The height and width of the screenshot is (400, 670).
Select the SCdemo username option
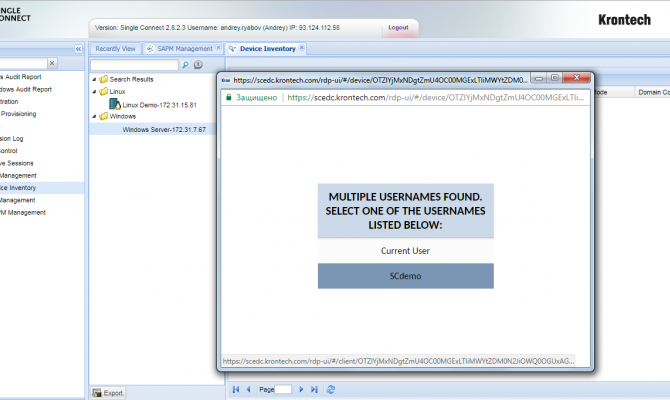tap(406, 276)
